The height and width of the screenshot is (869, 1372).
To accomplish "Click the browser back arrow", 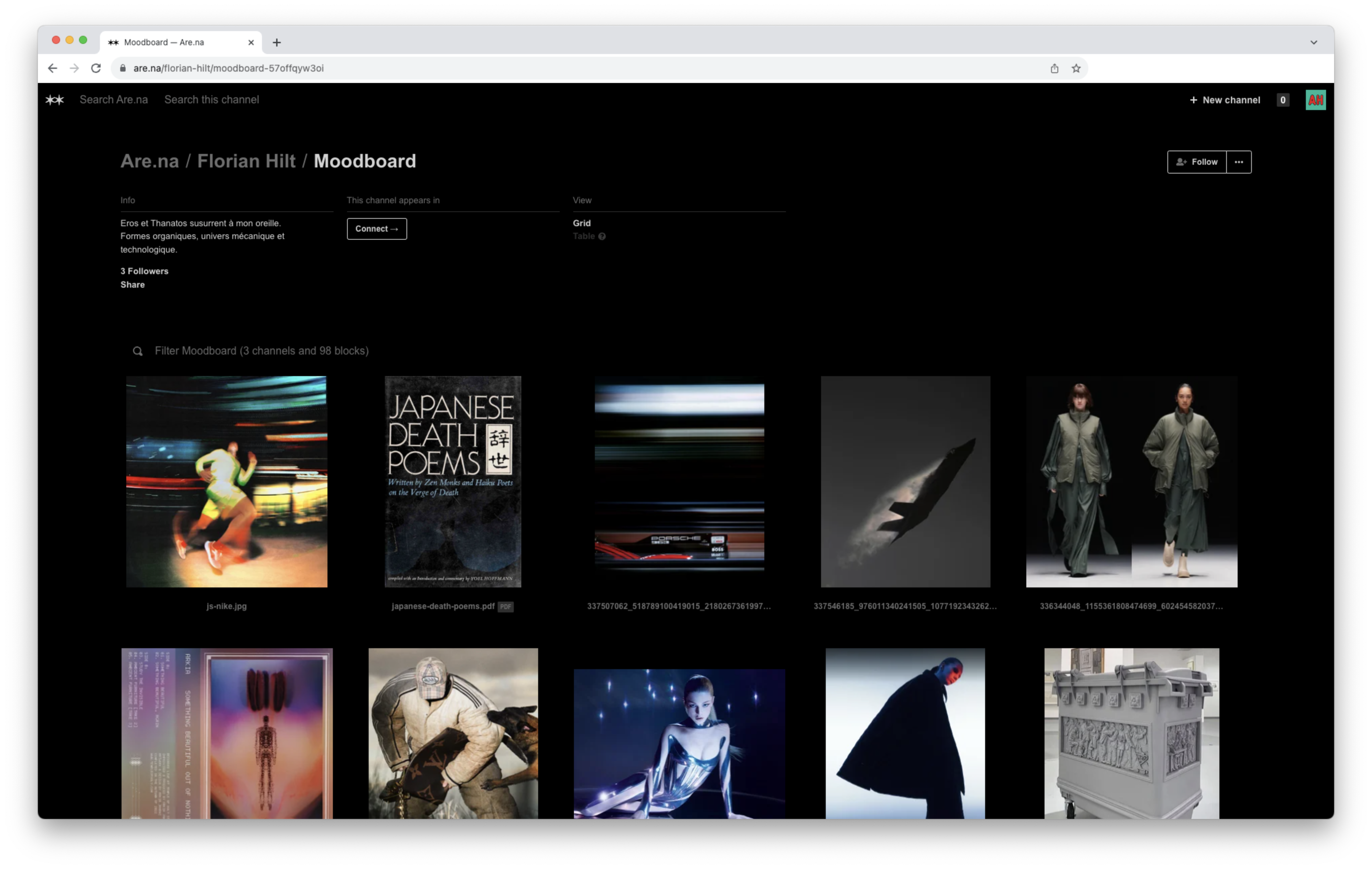I will pos(52,69).
